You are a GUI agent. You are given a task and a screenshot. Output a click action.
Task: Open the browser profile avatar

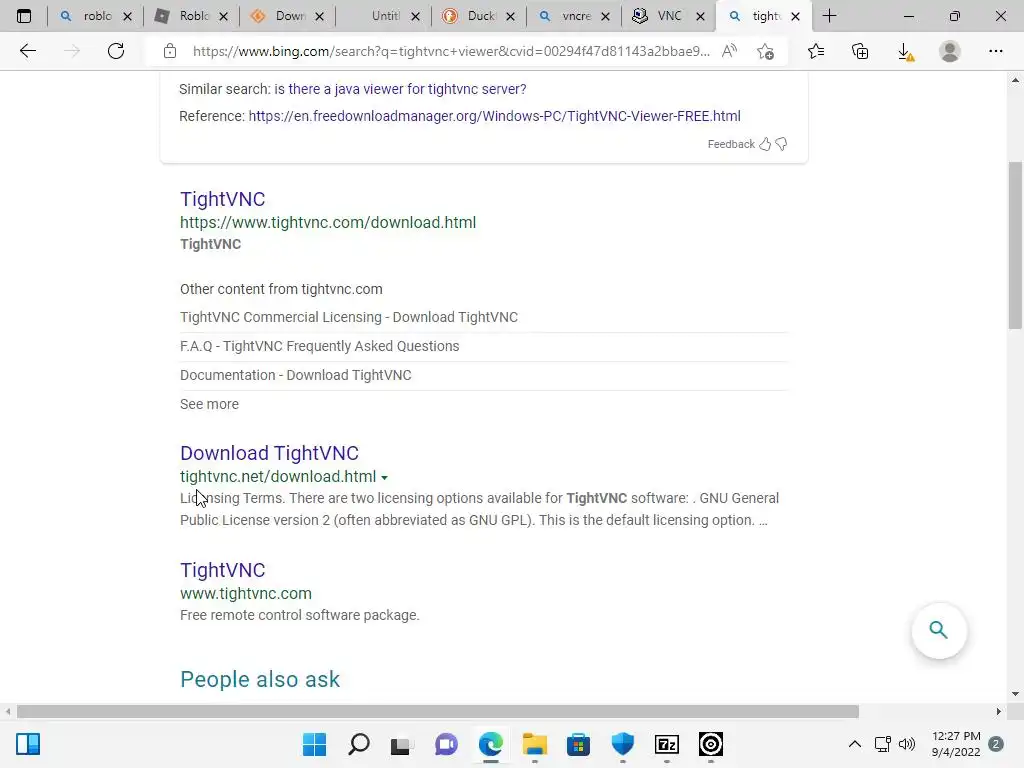[x=950, y=51]
